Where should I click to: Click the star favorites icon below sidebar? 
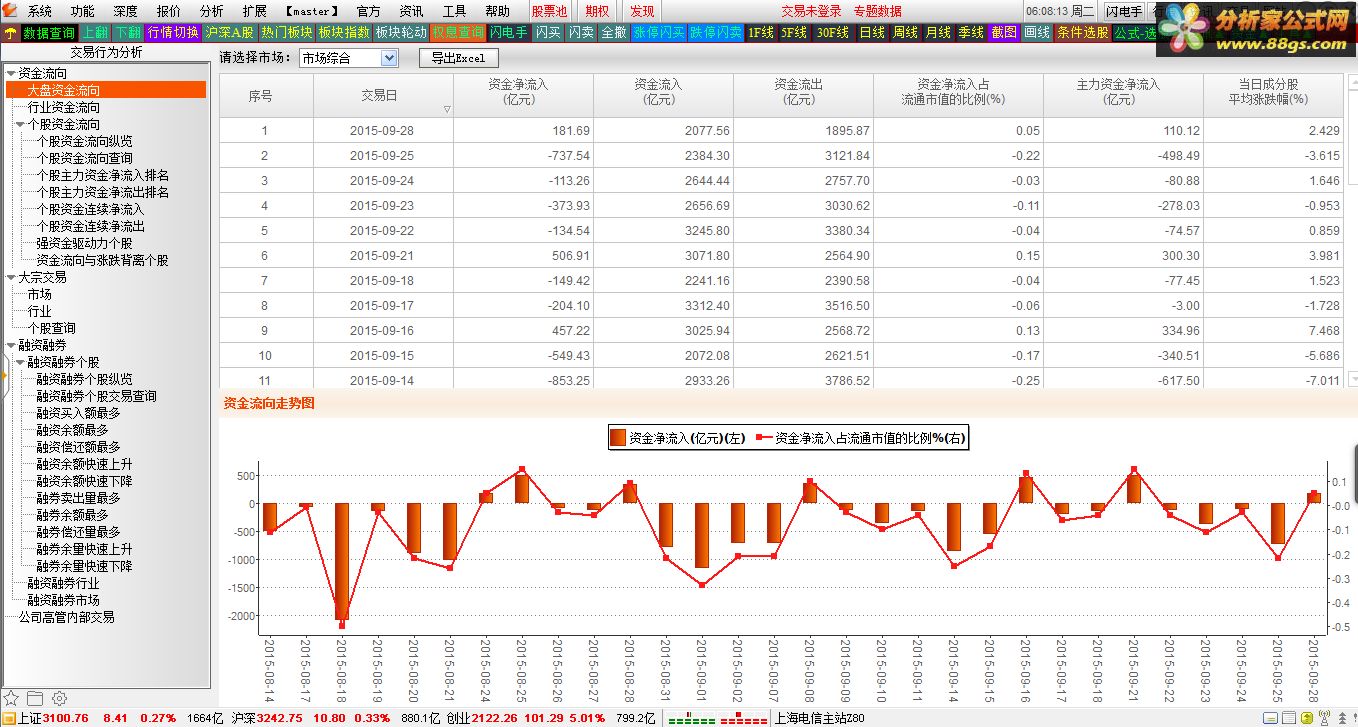pyautogui.click(x=11, y=698)
